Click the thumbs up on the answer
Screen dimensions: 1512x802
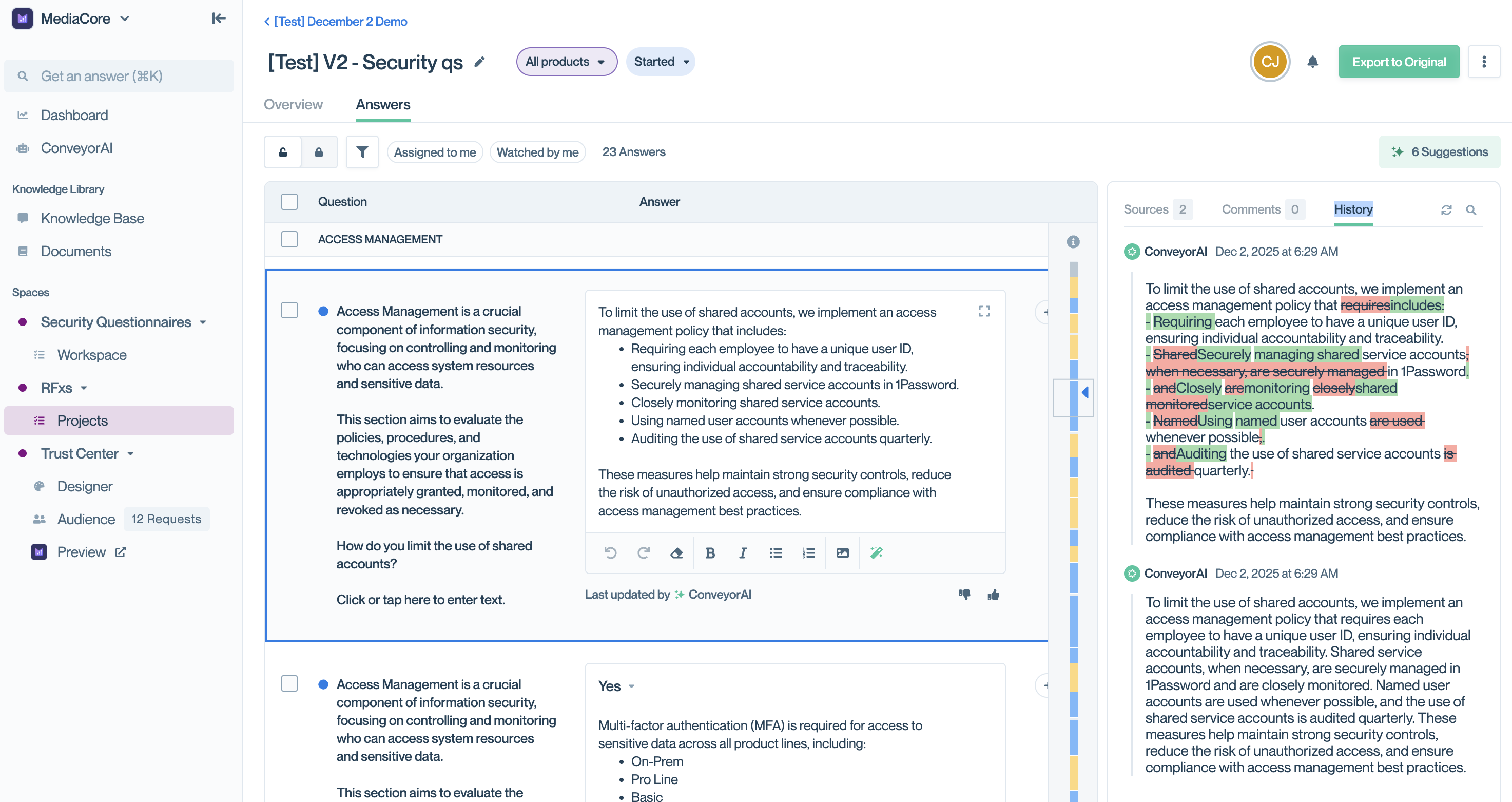(x=993, y=595)
